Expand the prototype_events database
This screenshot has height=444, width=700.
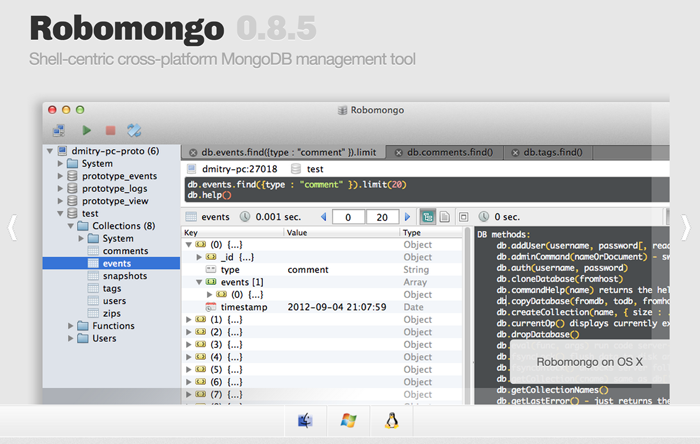[60, 176]
